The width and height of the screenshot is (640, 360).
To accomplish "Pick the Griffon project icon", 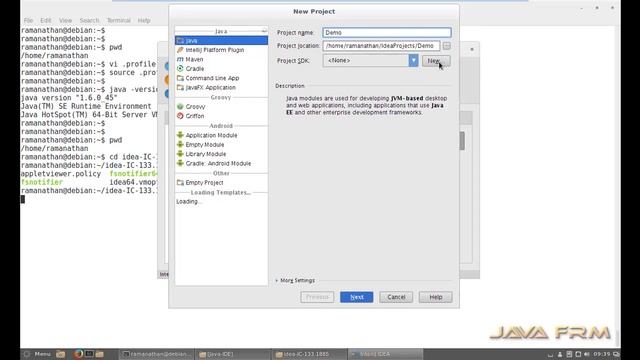I will tap(180, 116).
